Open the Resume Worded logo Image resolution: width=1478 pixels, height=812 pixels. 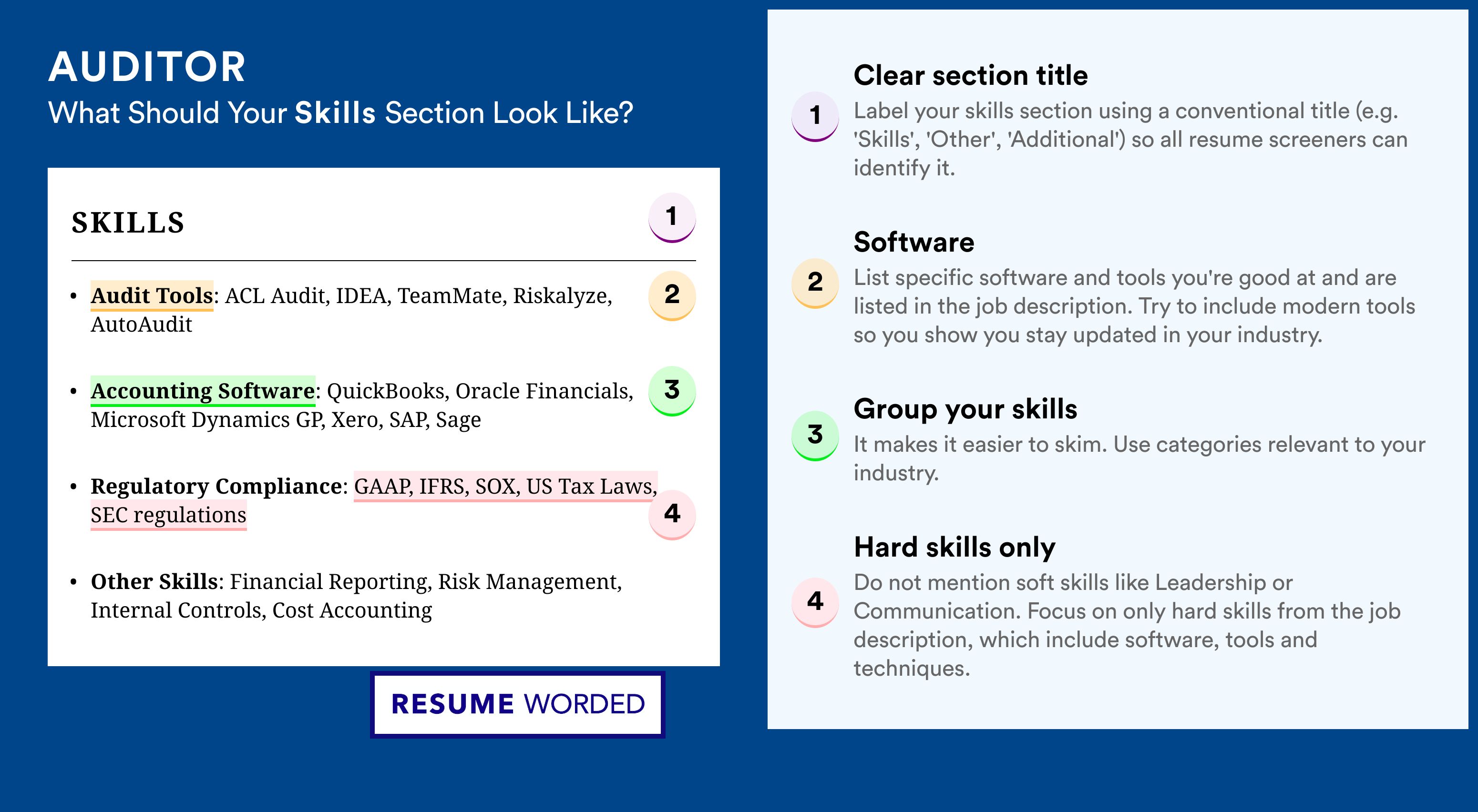click(517, 704)
